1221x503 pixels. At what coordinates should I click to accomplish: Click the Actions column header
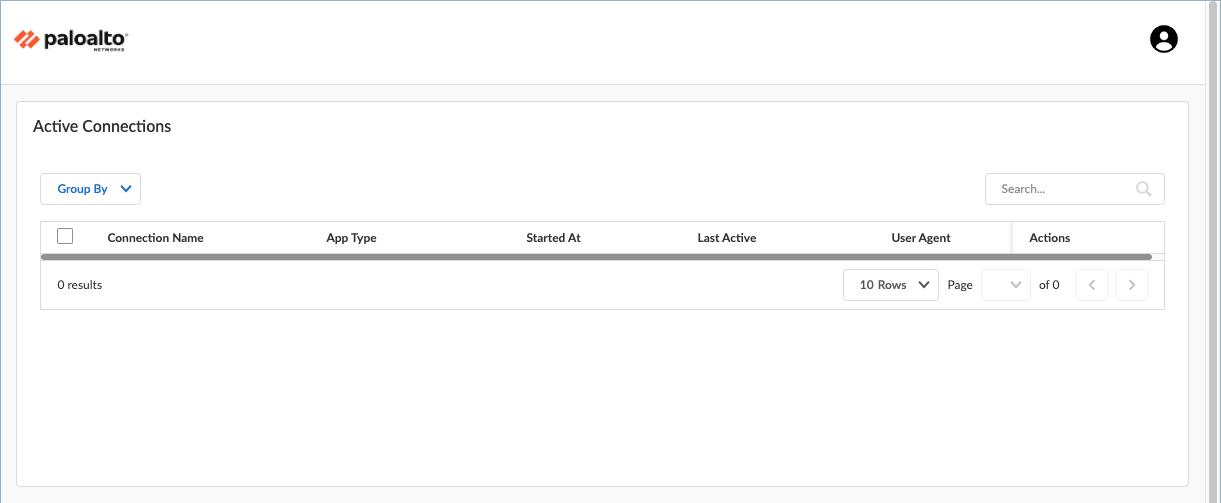click(1049, 238)
